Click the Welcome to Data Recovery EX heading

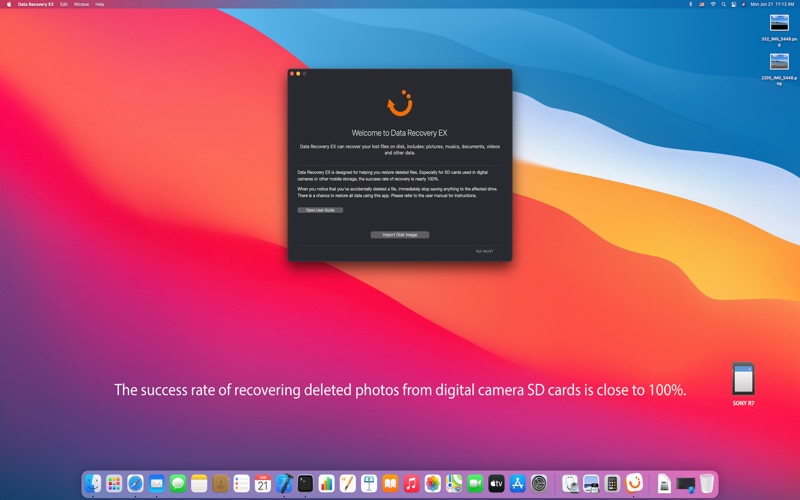pos(399,133)
